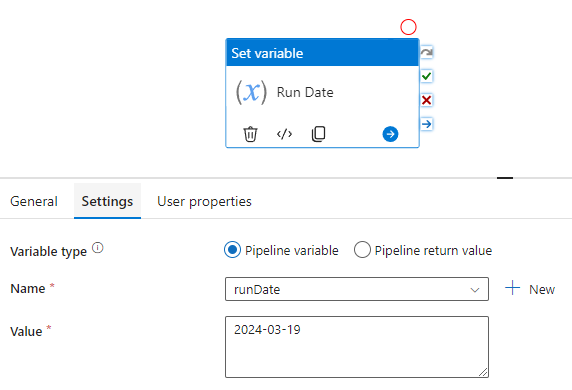The width and height of the screenshot is (572, 390).
Task: Click the red breakpoint circle on activity
Action: tap(408, 27)
